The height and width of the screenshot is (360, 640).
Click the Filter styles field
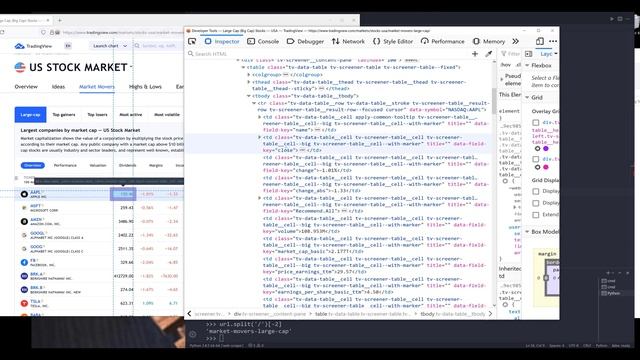coord(510,54)
